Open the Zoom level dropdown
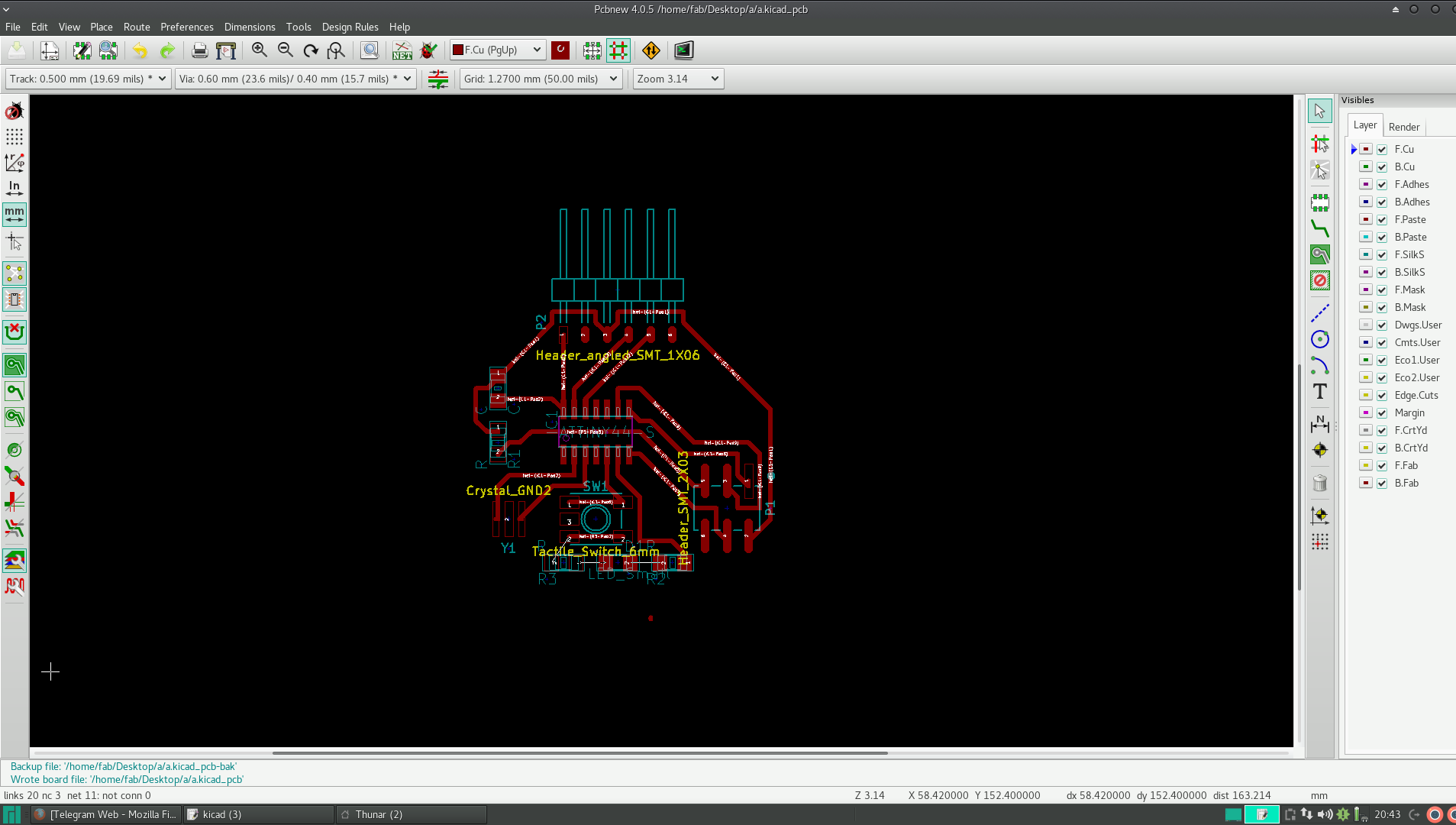Screen dimensions: 1456x825 [x=678, y=79]
